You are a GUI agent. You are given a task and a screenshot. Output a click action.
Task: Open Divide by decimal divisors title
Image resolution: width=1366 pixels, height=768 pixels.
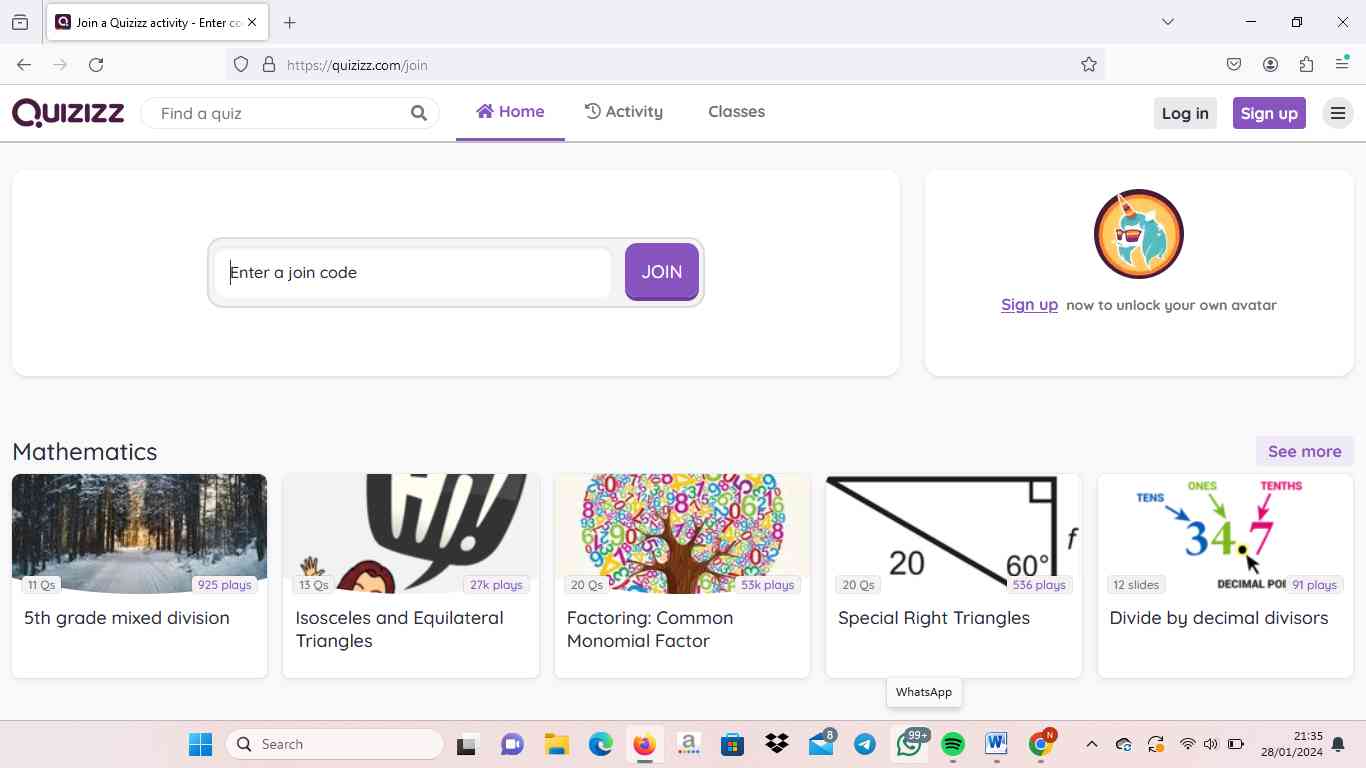click(x=1219, y=618)
